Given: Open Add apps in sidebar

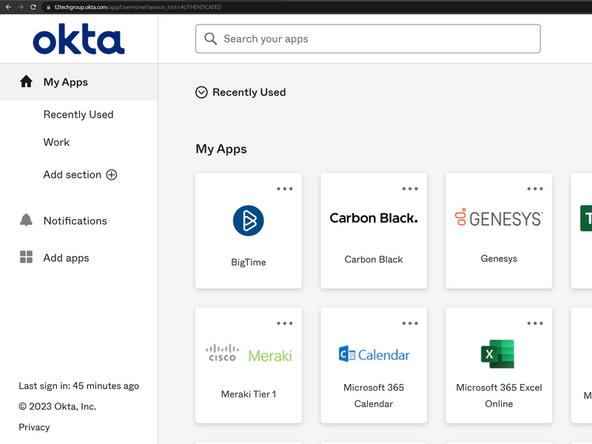Looking at the screenshot, I should 66,258.
